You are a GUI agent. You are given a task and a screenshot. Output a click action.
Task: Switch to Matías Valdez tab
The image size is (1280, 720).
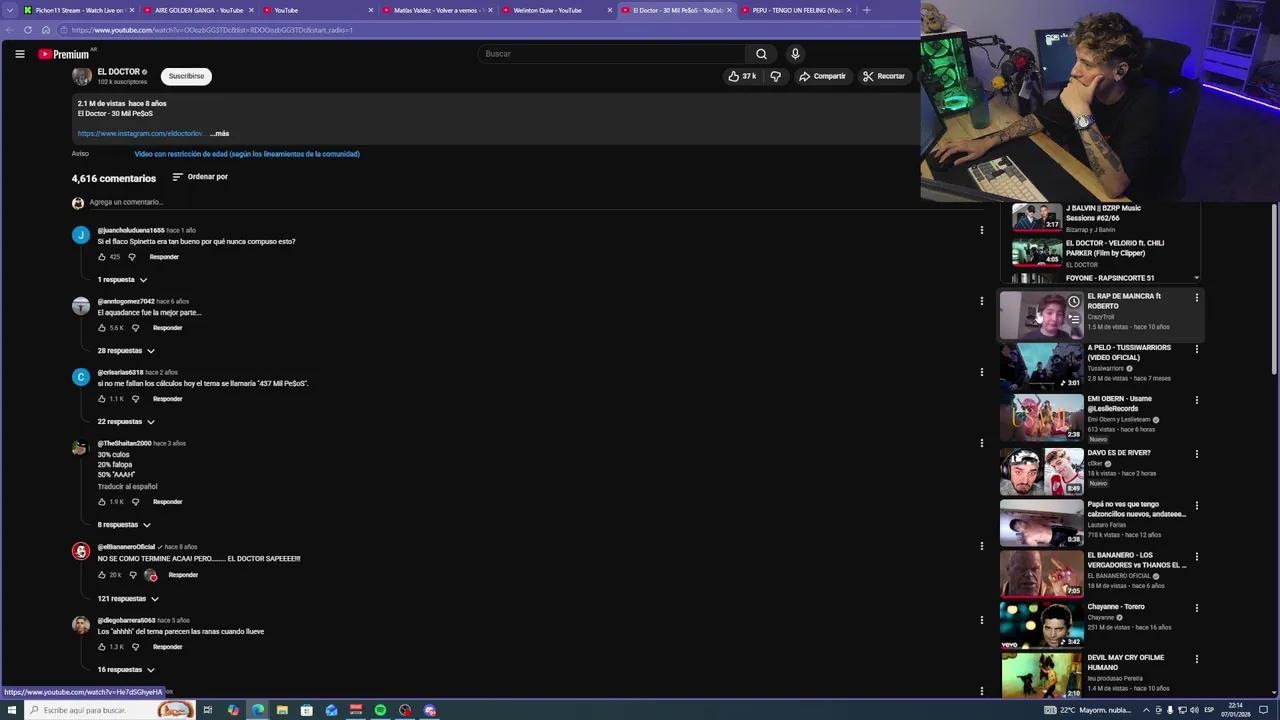point(437,10)
